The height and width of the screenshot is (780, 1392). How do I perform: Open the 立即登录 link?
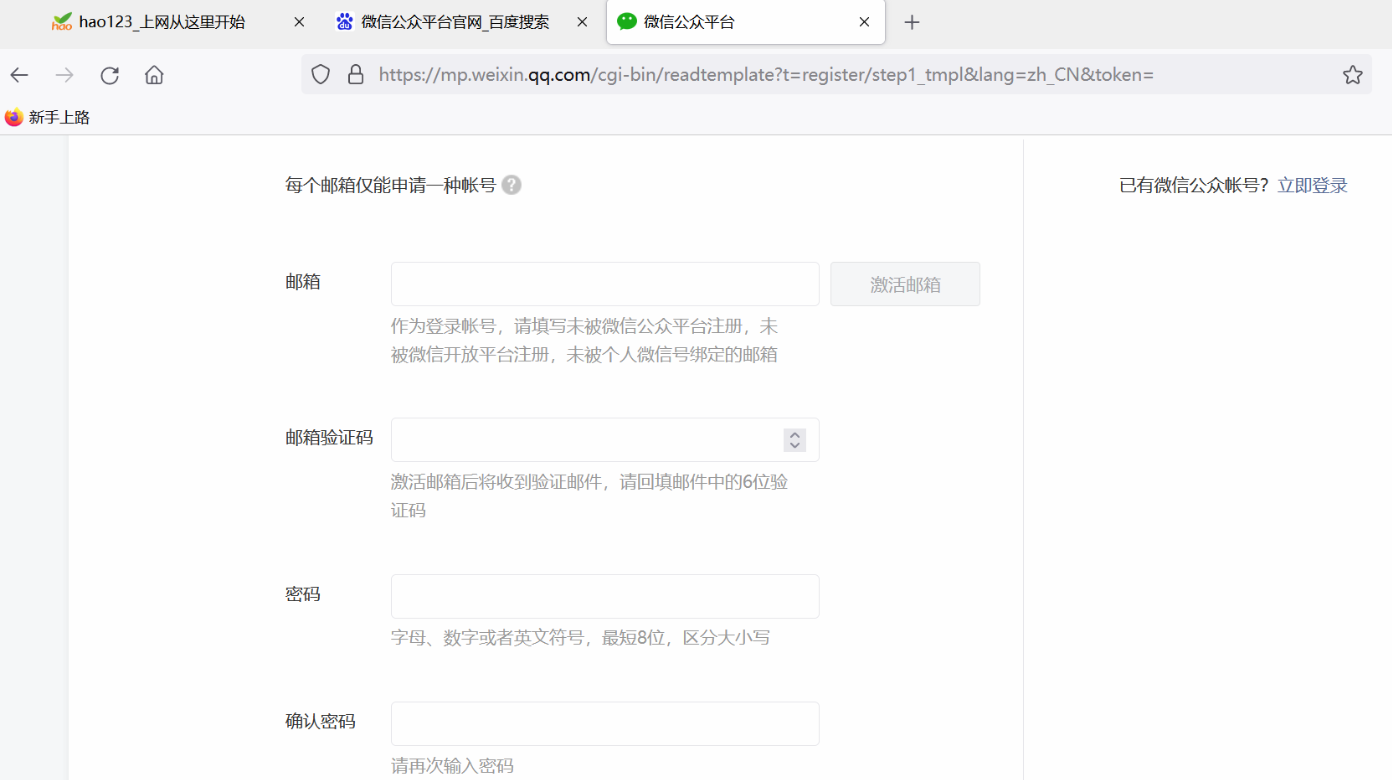1312,185
